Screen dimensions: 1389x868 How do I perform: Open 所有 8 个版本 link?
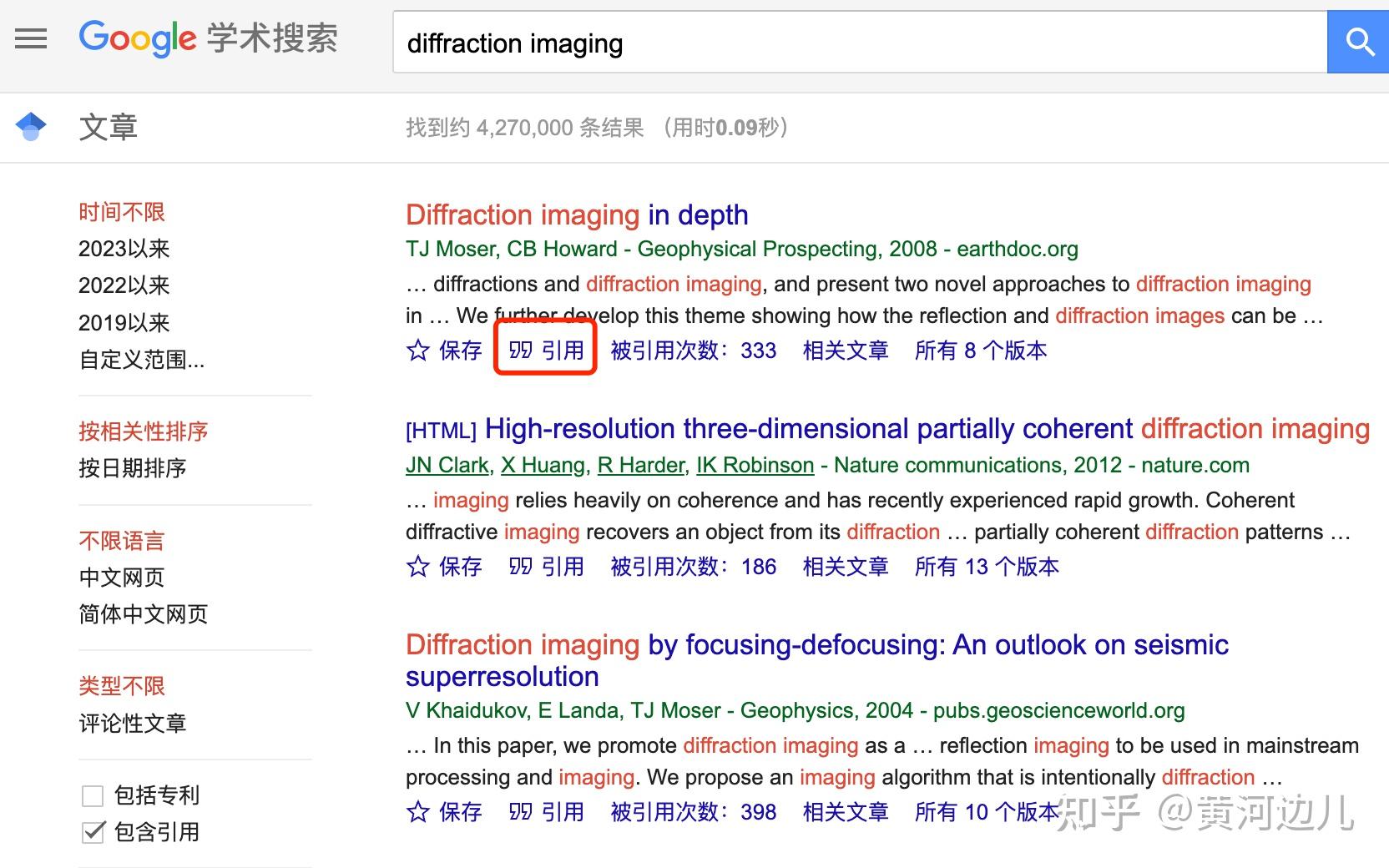(981, 350)
